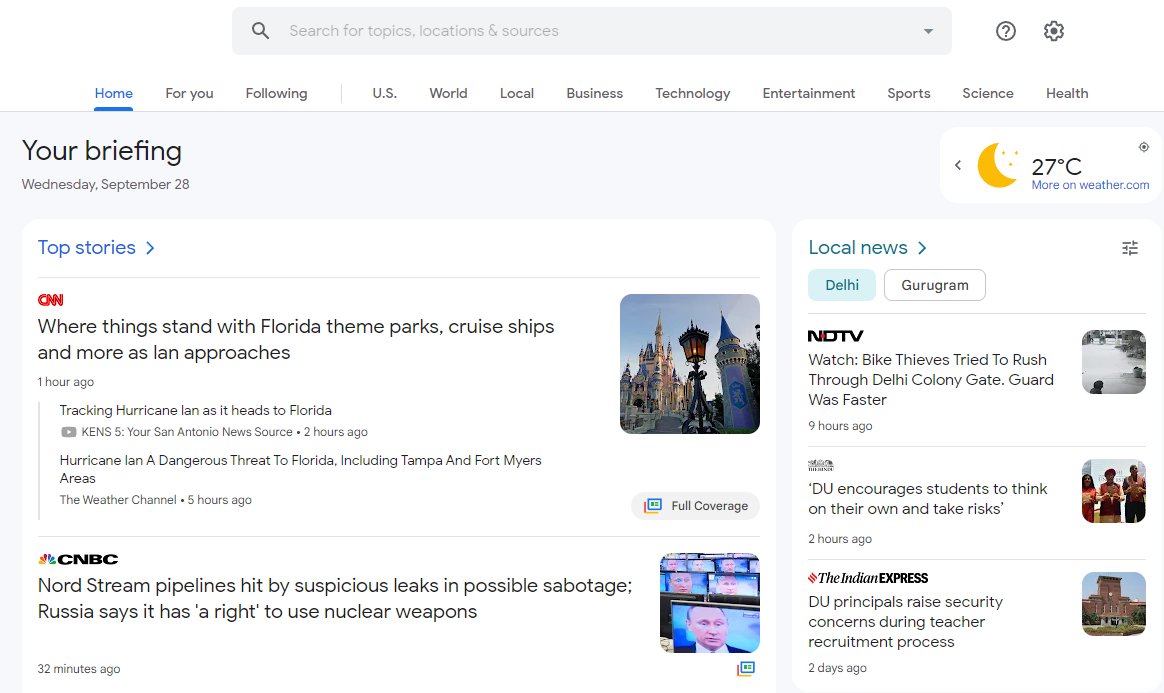Select the Gurugram location chip

935,285
